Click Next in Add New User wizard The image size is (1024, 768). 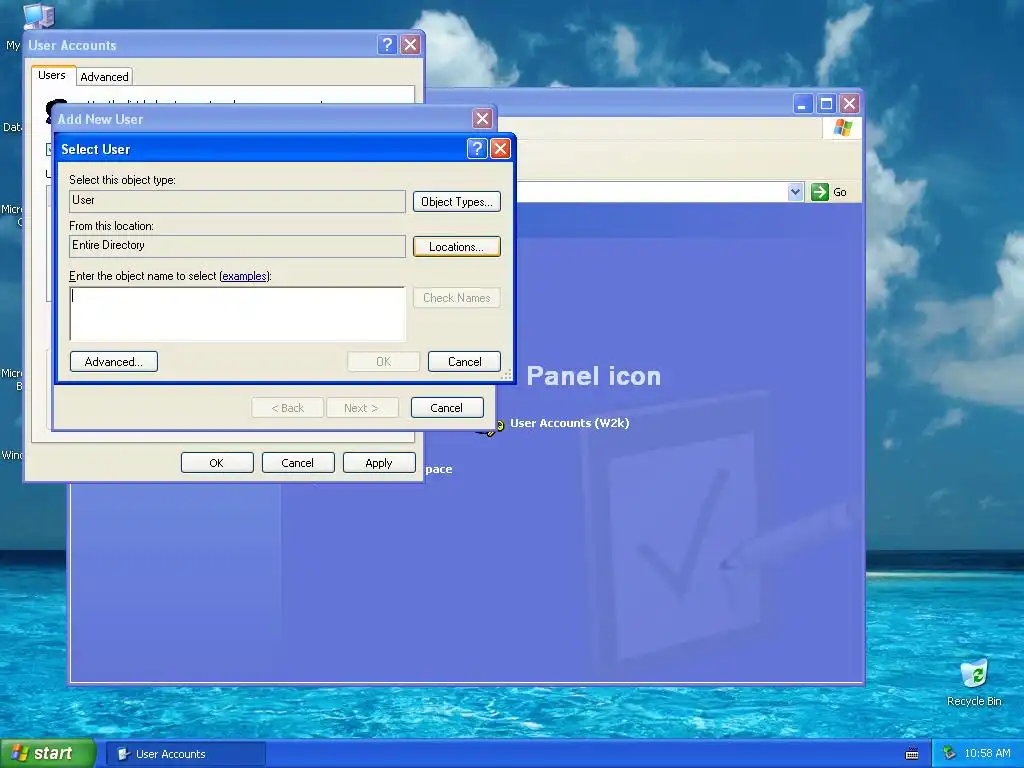[362, 408]
